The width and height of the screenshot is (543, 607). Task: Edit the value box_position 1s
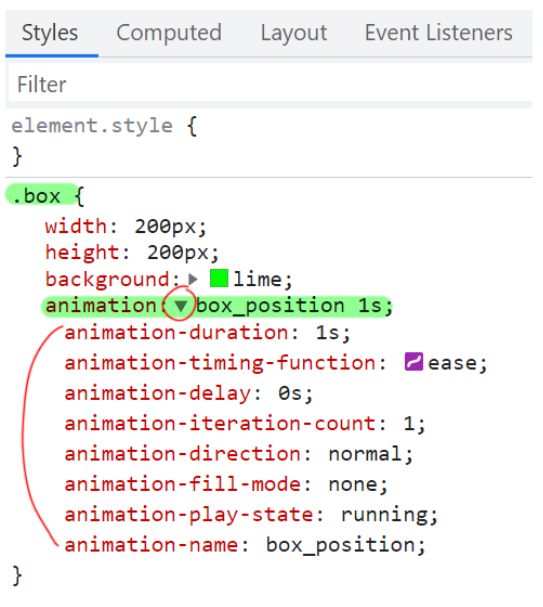pos(289,306)
